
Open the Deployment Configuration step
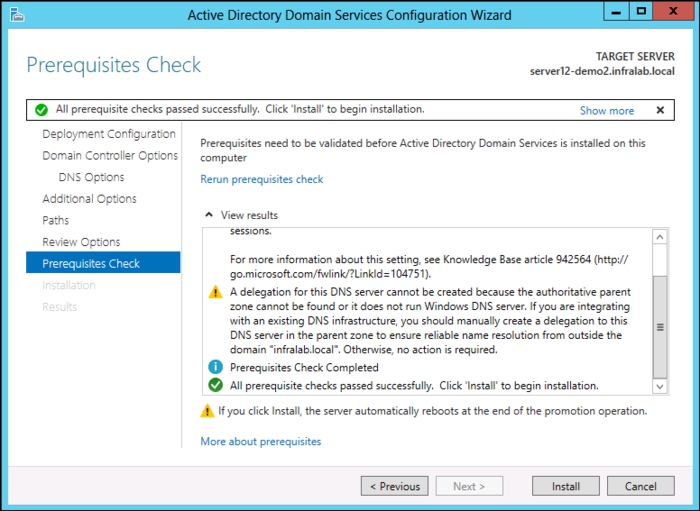tap(108, 134)
